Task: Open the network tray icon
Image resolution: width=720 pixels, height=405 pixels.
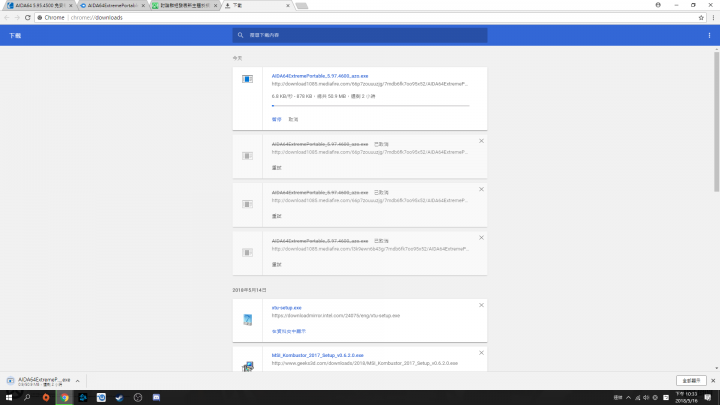Action: pos(637,398)
